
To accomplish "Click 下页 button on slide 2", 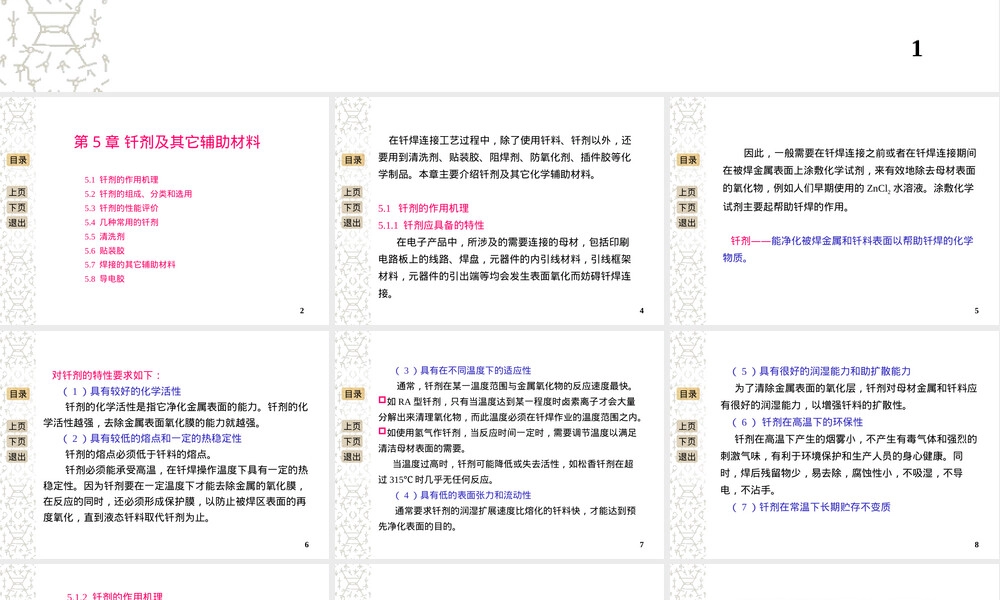I will click(17, 207).
